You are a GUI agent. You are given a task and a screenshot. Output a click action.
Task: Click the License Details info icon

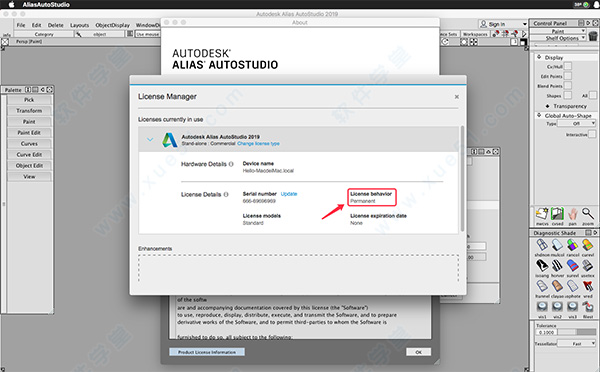click(226, 194)
